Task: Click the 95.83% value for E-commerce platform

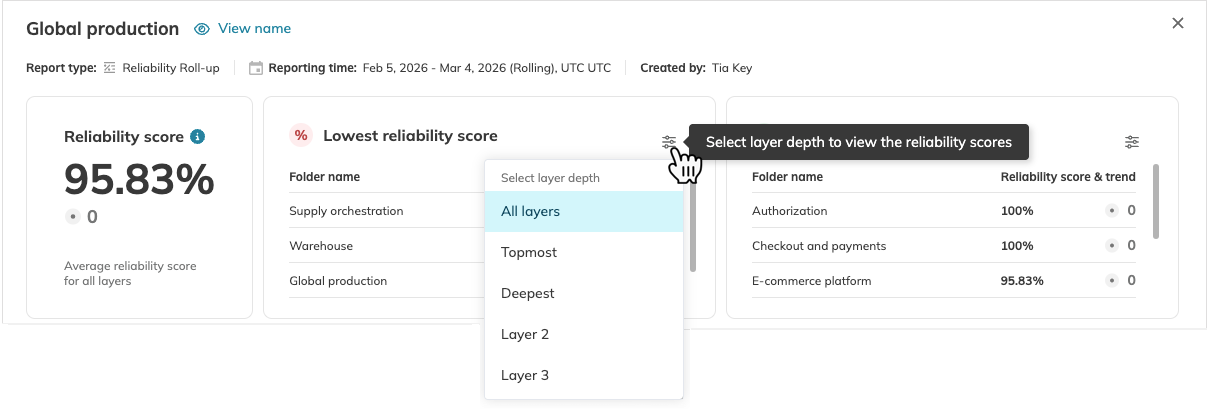Action: [1022, 281]
